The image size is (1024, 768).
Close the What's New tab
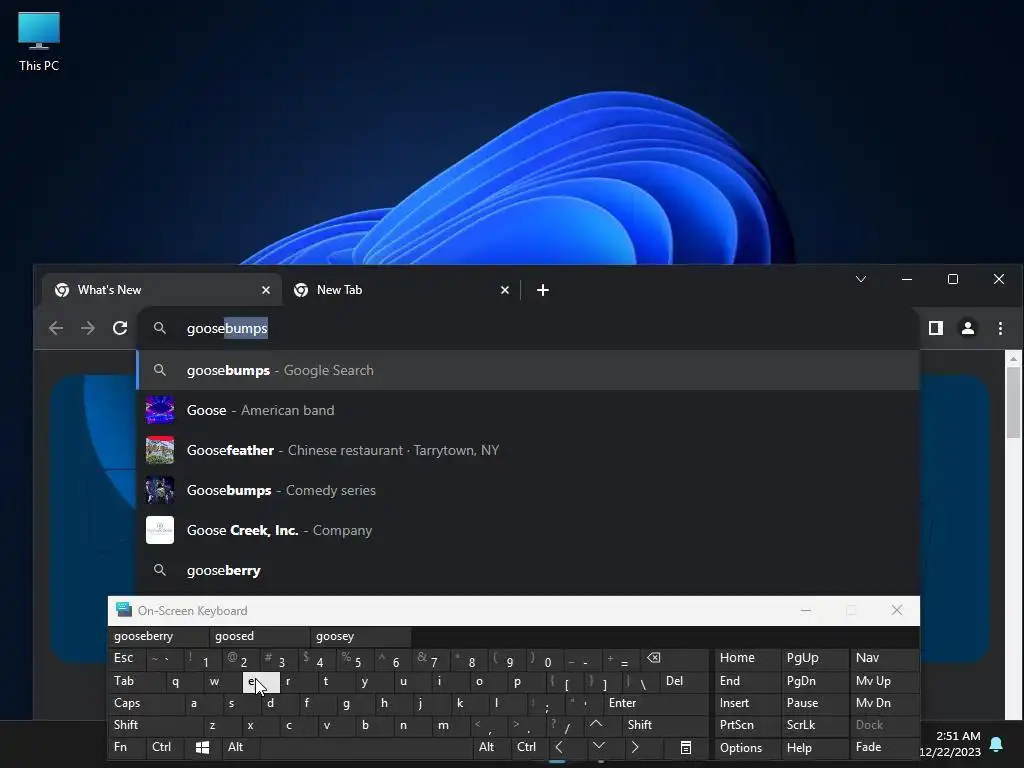[266, 290]
